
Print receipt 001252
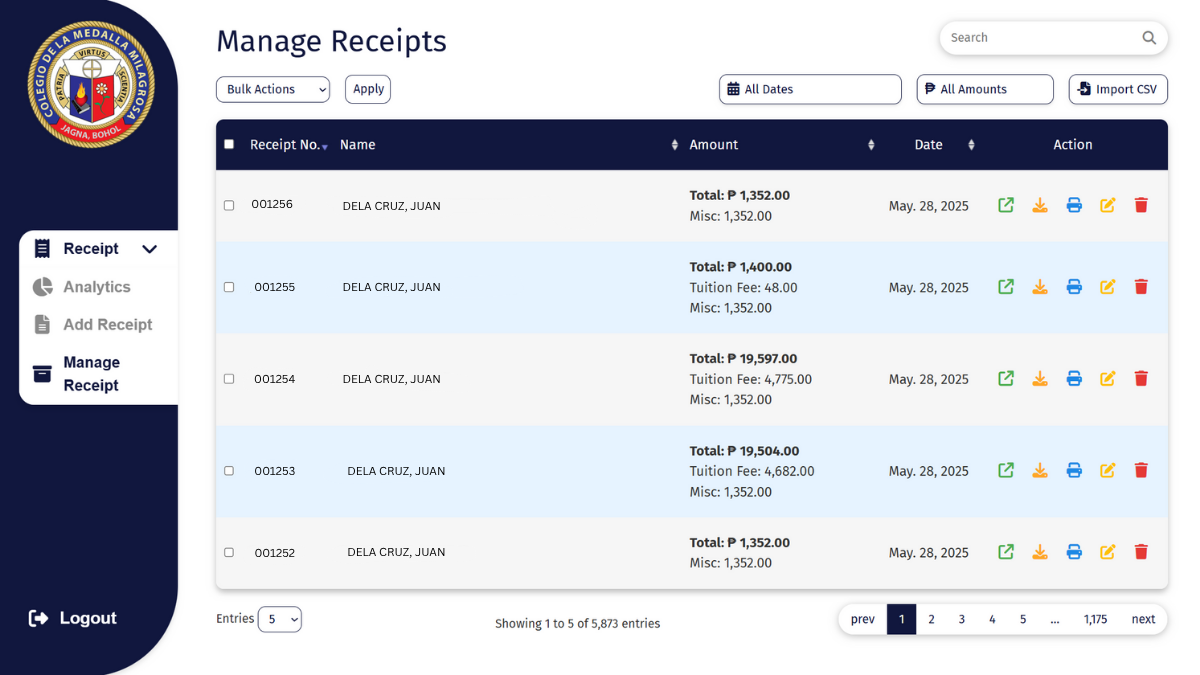coord(1074,552)
